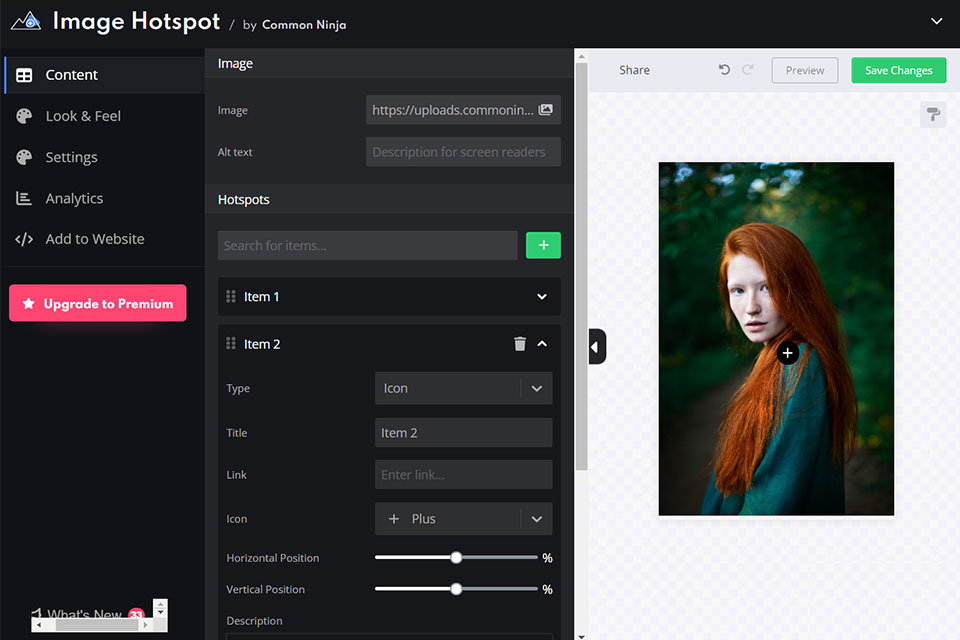Click the image upload icon in Image field

click(545, 110)
